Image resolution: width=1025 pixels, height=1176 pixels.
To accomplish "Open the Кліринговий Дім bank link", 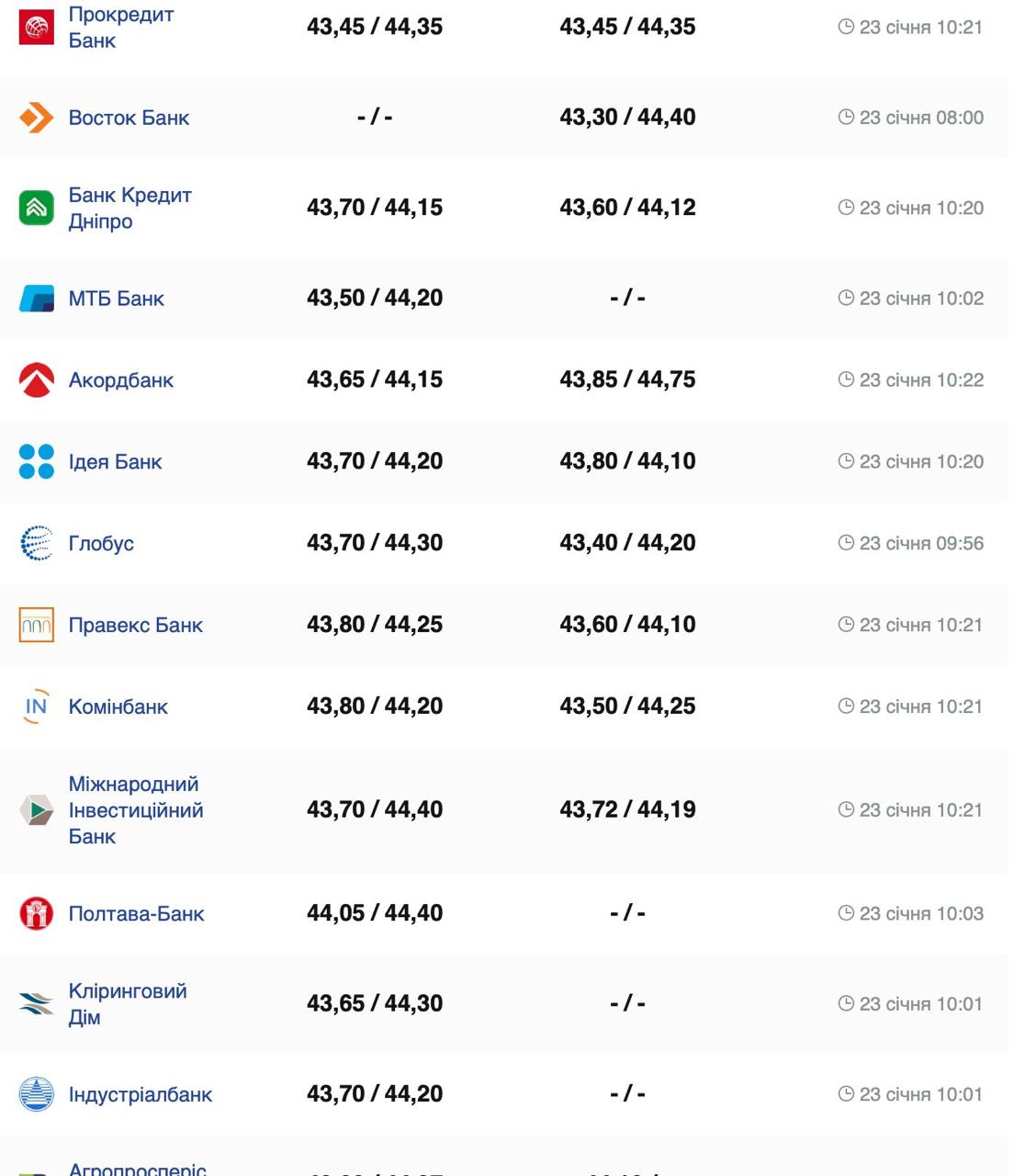I will [128, 1003].
